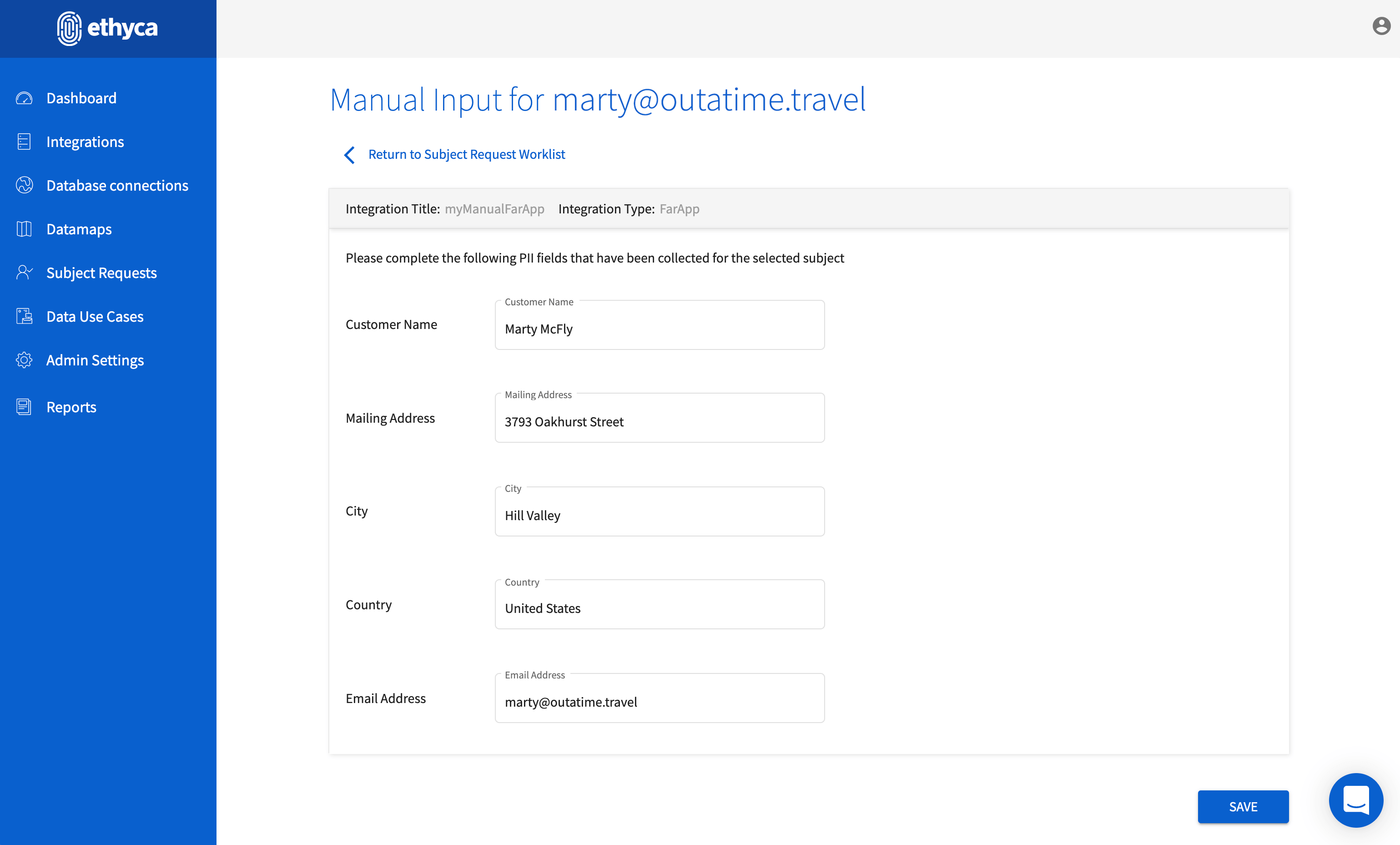
Task: Click the Email Address input field
Action: [660, 698]
